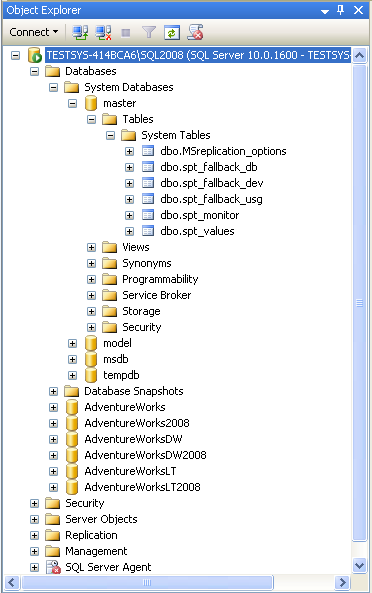Viewport: 372px width, 593px height.
Task: Collapse the Databases folder
Action: pyautogui.click(x=34, y=71)
